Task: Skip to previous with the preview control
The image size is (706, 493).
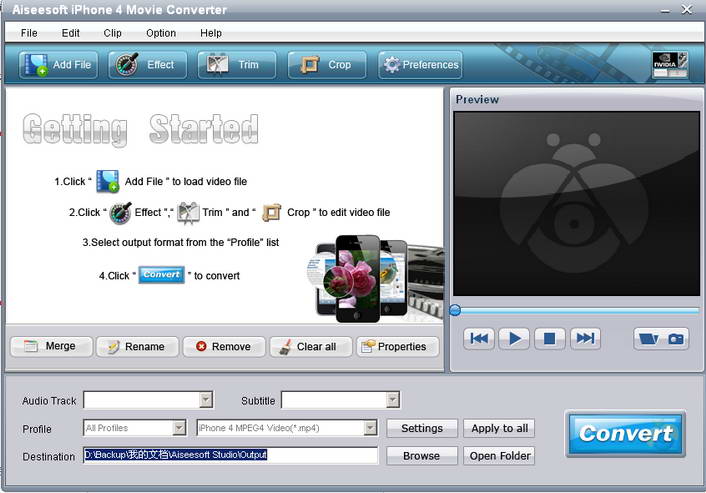Action: [x=479, y=338]
